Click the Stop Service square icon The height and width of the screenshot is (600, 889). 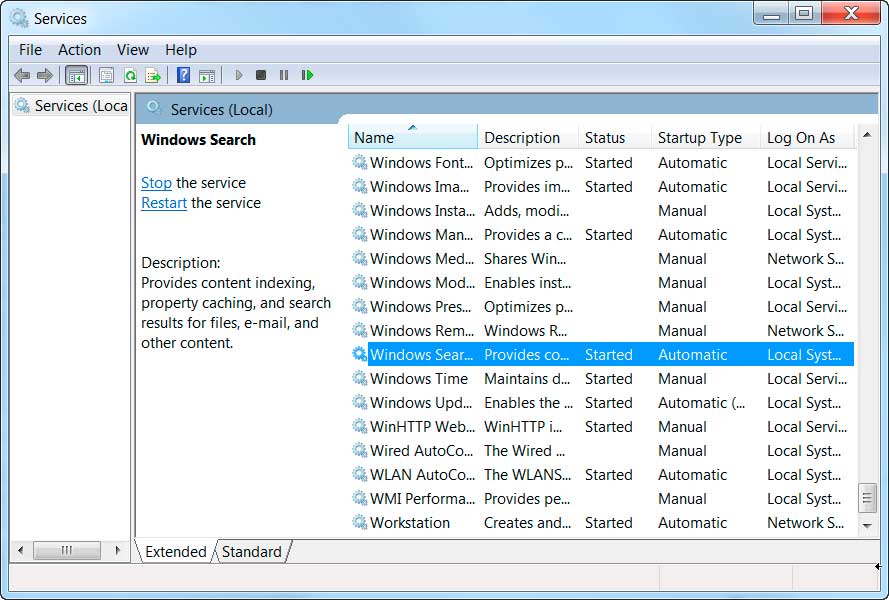[261, 75]
